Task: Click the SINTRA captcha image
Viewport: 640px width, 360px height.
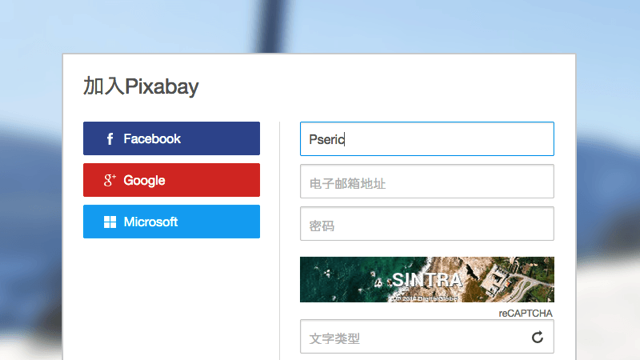Action: click(427, 280)
